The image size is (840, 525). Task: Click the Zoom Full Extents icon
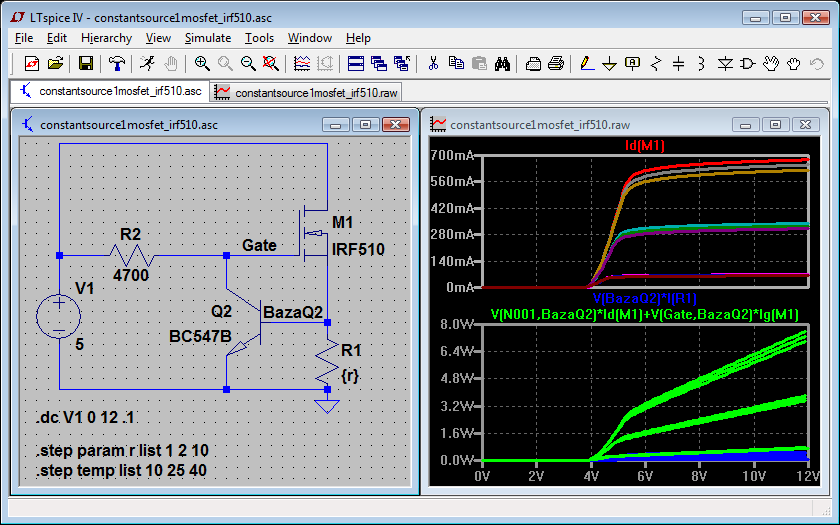coord(271,64)
